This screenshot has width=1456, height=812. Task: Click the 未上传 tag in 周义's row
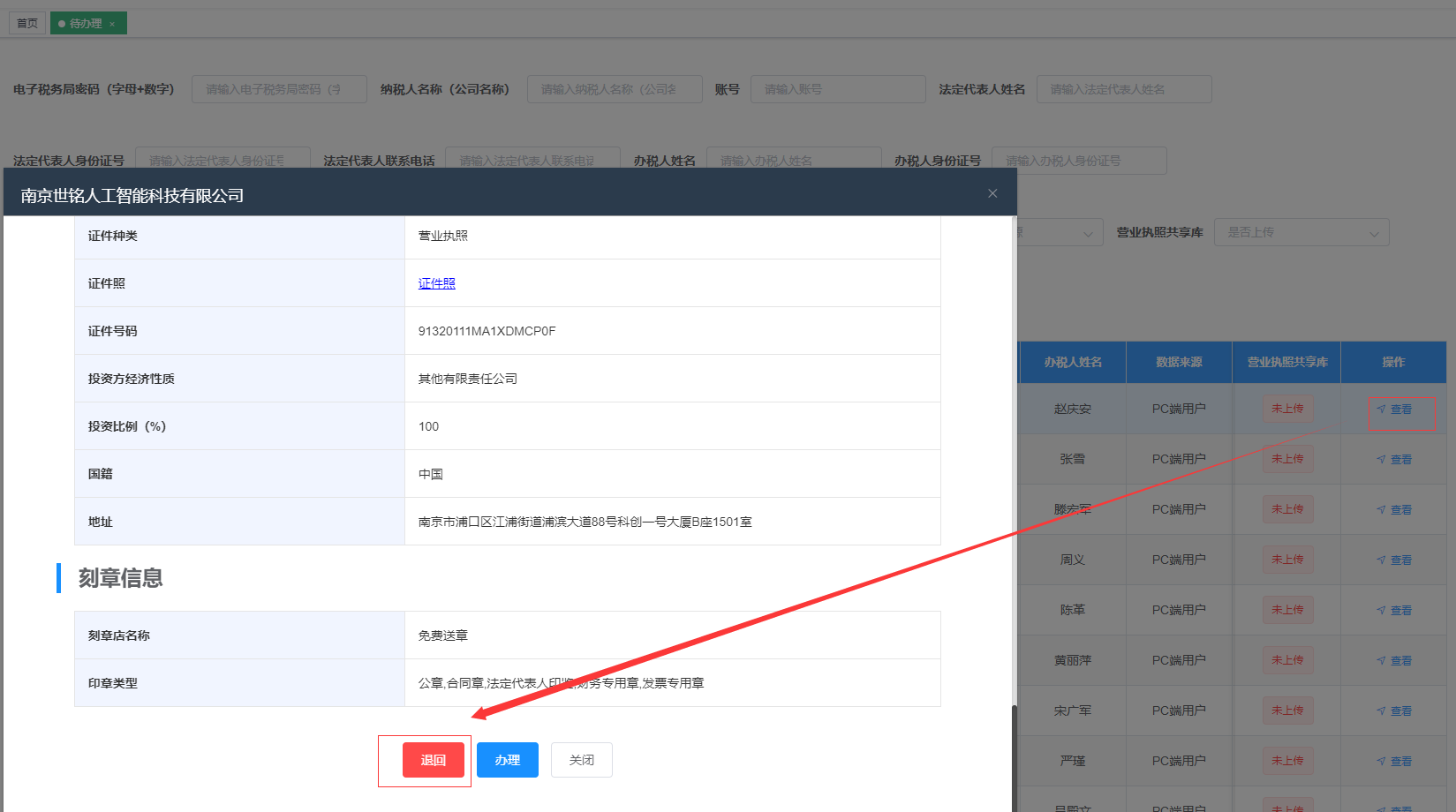[1287, 560]
